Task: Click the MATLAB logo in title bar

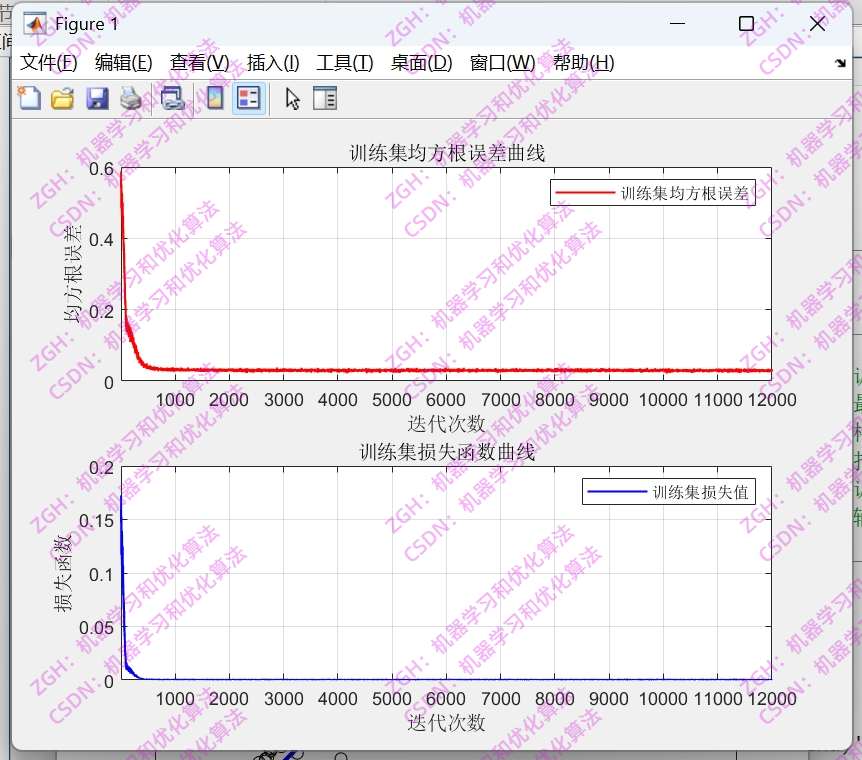Action: pyautogui.click(x=35, y=24)
